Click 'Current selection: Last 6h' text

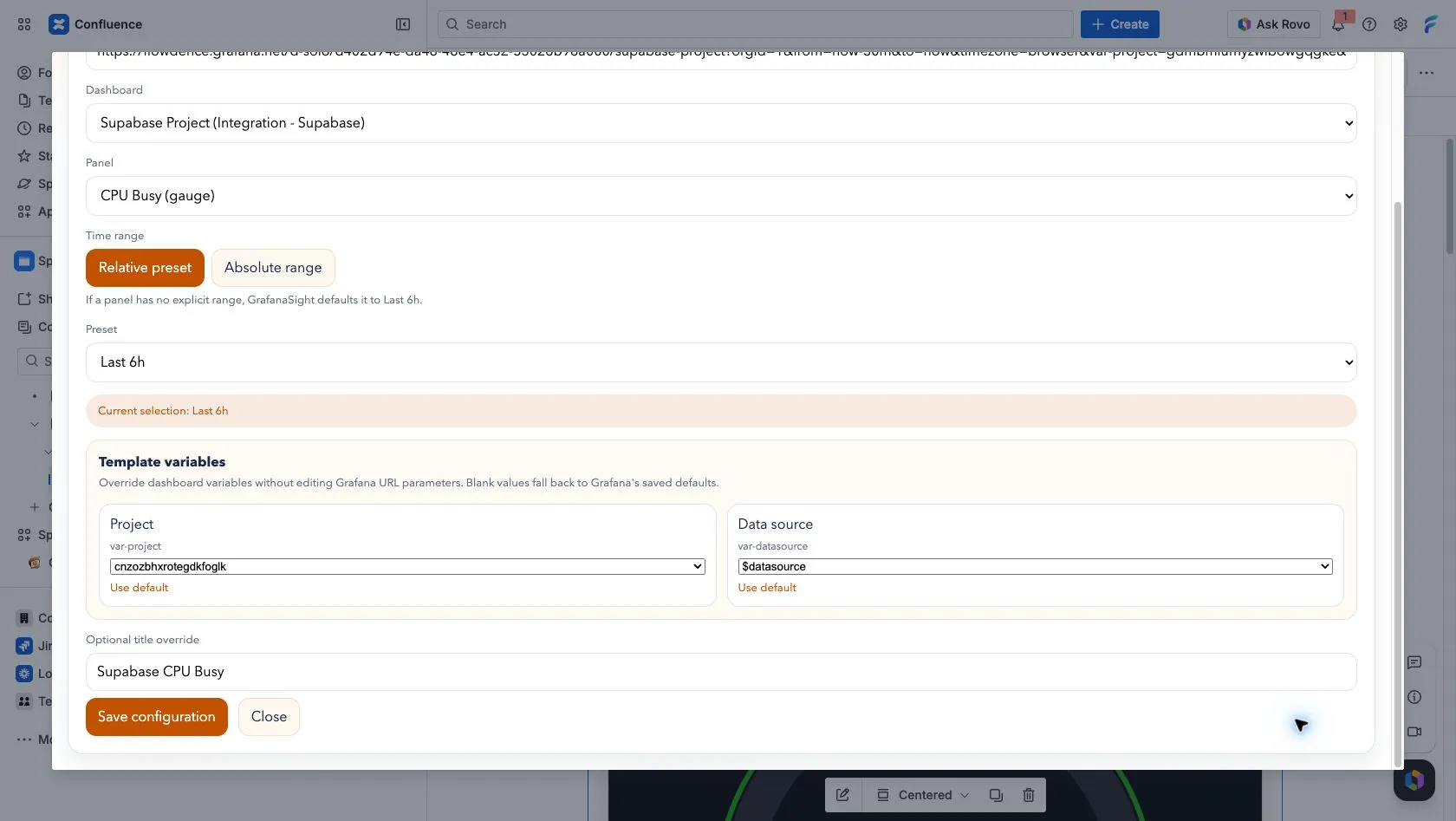[163, 411]
